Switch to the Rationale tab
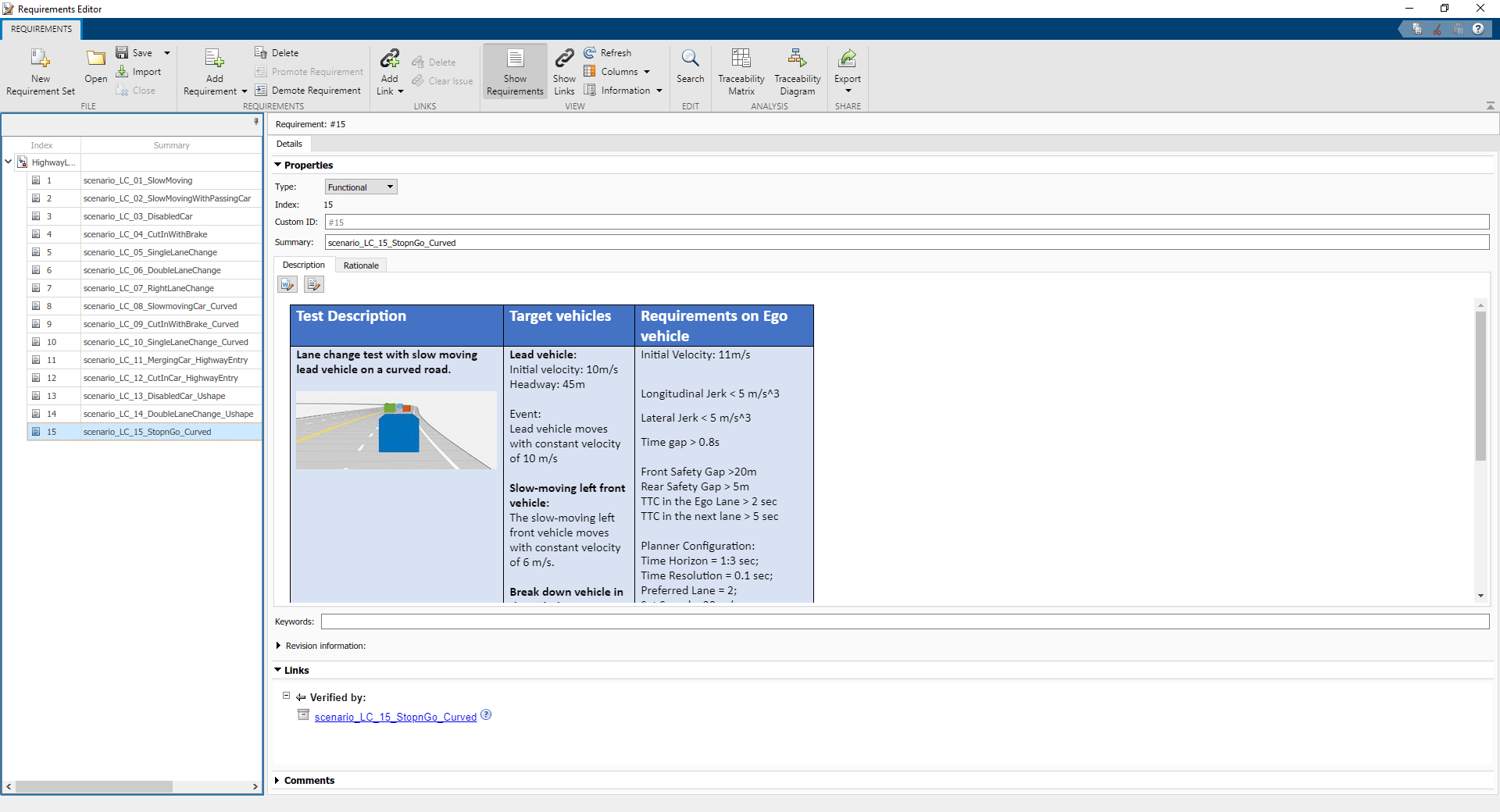 (x=361, y=265)
